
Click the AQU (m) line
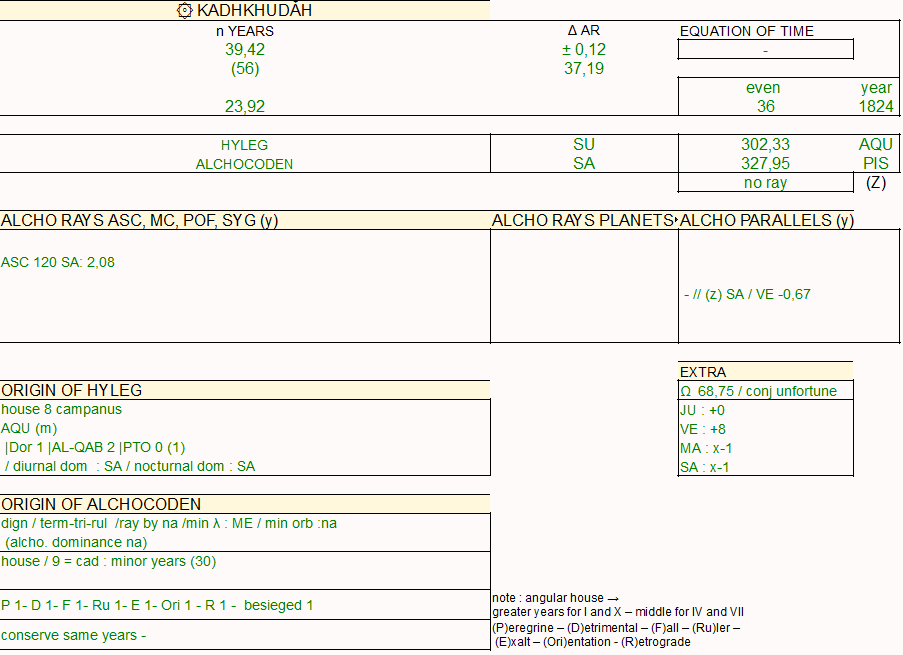click(29, 429)
